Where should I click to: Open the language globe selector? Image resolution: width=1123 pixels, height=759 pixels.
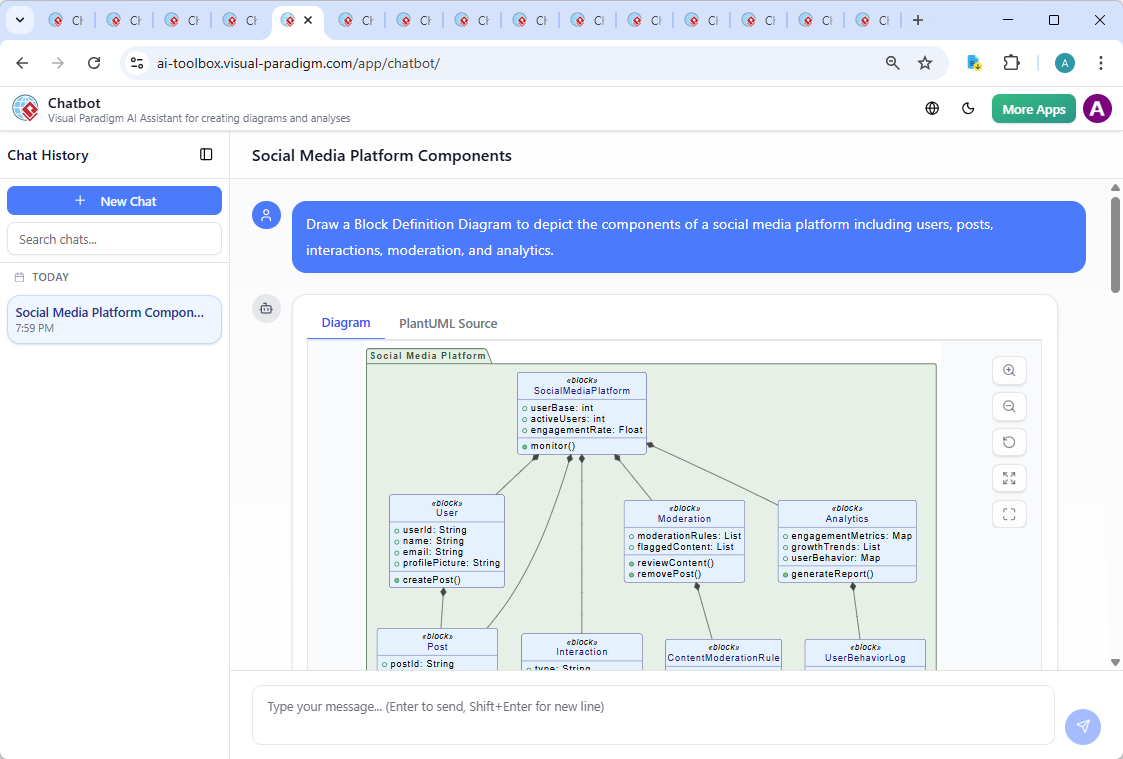(931, 108)
